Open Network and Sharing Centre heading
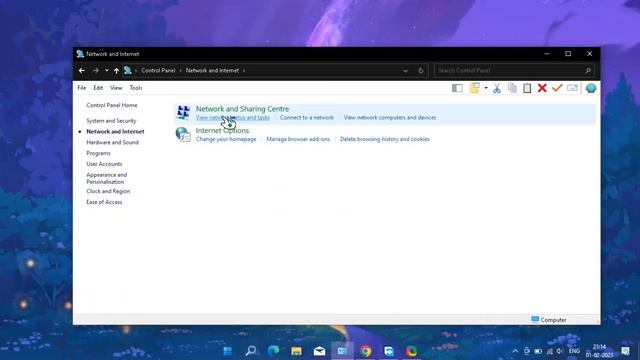The height and width of the screenshot is (360, 640). point(242,109)
